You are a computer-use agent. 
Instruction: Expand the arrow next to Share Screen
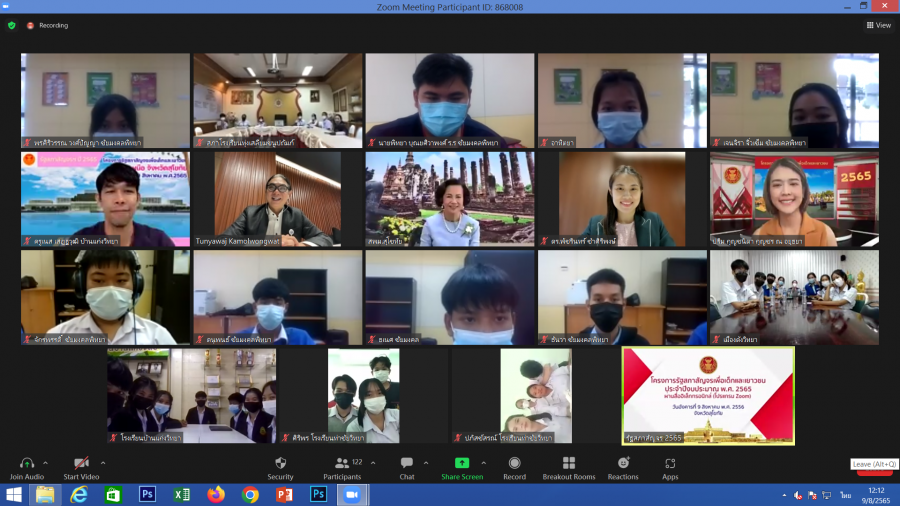point(484,462)
